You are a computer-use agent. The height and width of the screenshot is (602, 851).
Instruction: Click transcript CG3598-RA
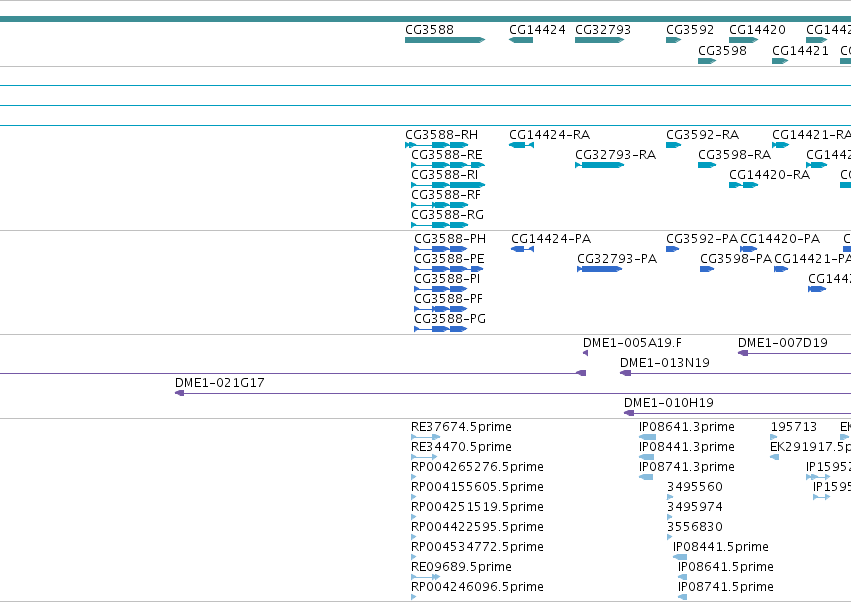(x=707, y=165)
